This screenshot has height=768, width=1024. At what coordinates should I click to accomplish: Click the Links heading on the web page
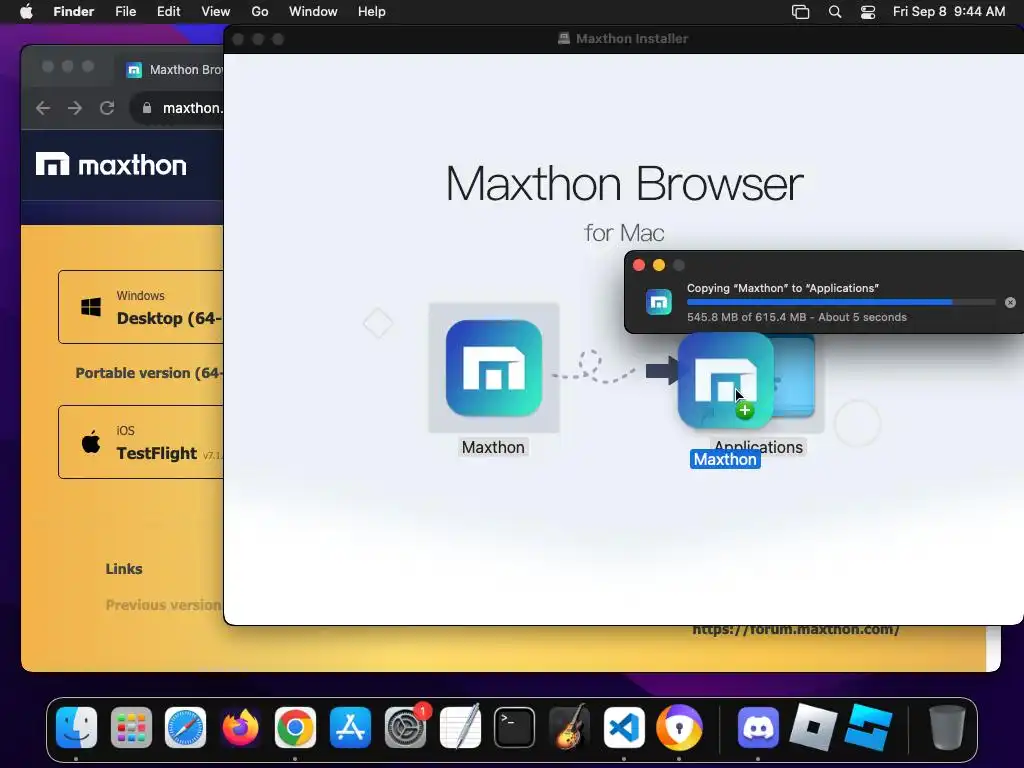[x=124, y=569]
